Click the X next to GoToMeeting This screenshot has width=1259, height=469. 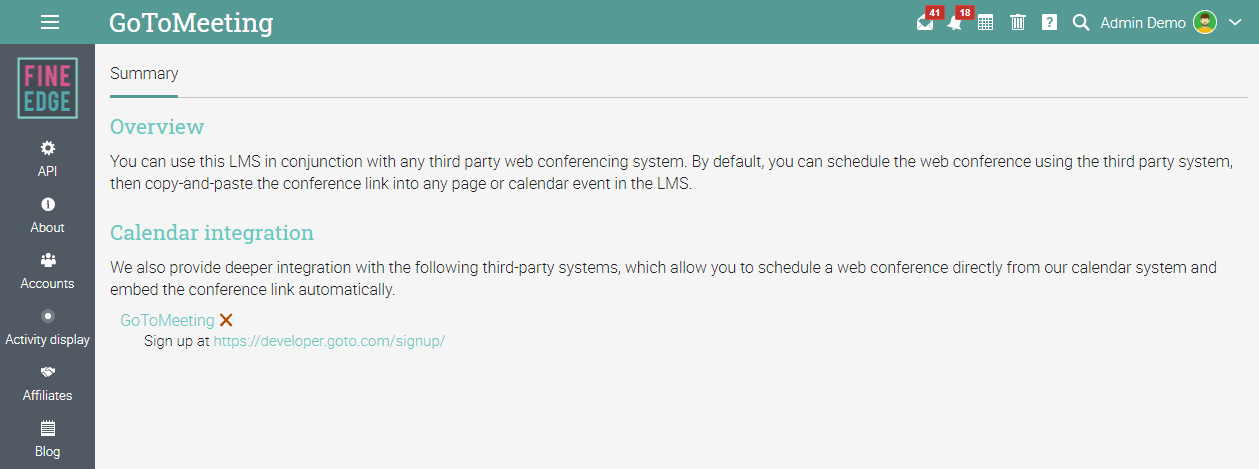226,320
